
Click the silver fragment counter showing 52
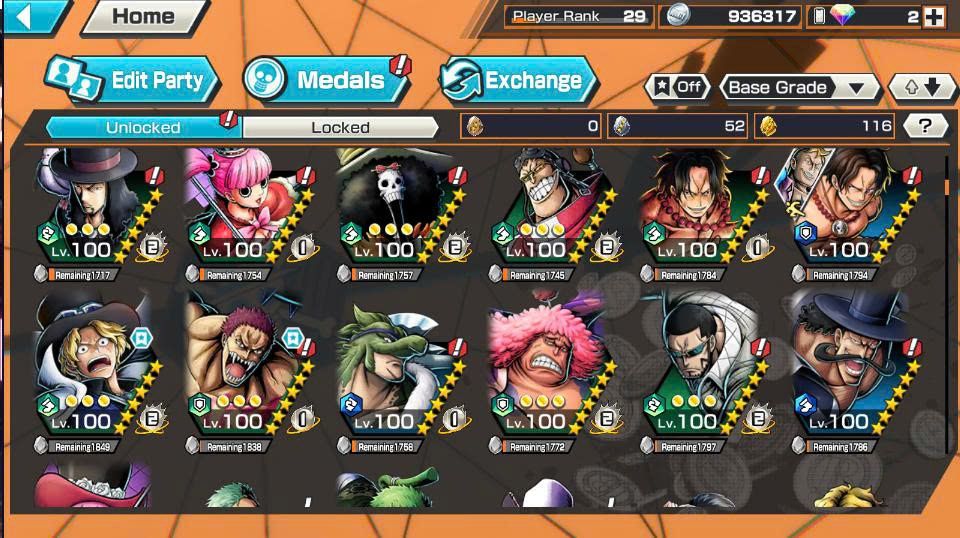click(677, 126)
